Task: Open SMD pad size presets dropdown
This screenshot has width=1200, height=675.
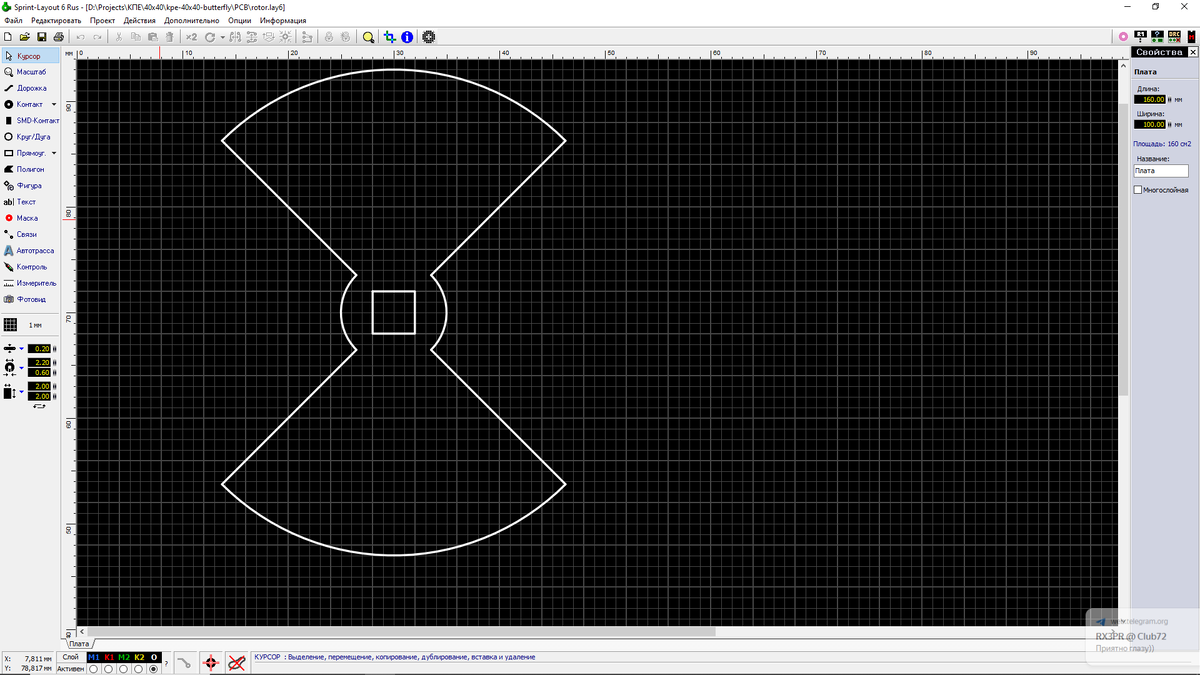Action: (21, 391)
